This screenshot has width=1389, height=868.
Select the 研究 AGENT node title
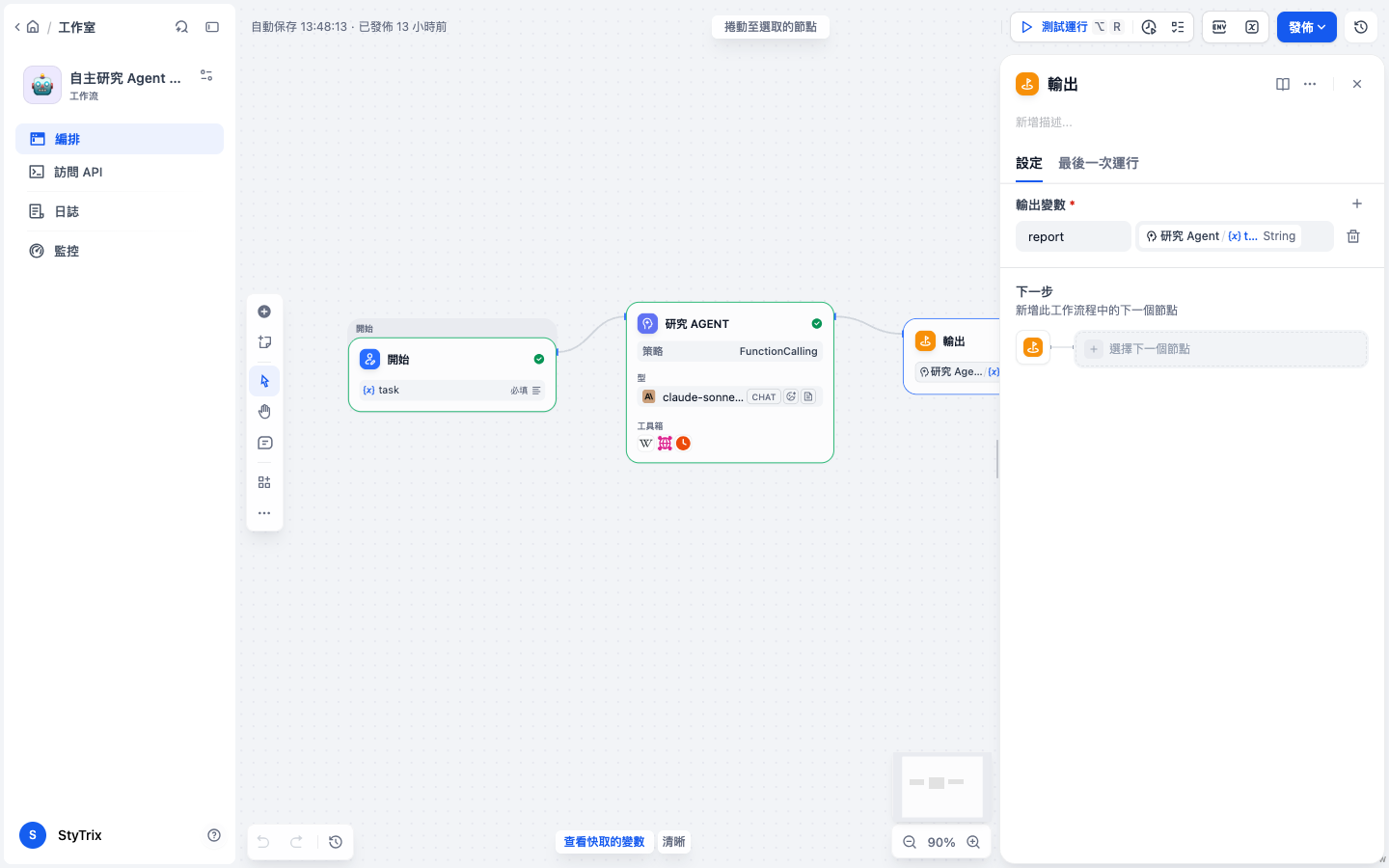click(696, 324)
